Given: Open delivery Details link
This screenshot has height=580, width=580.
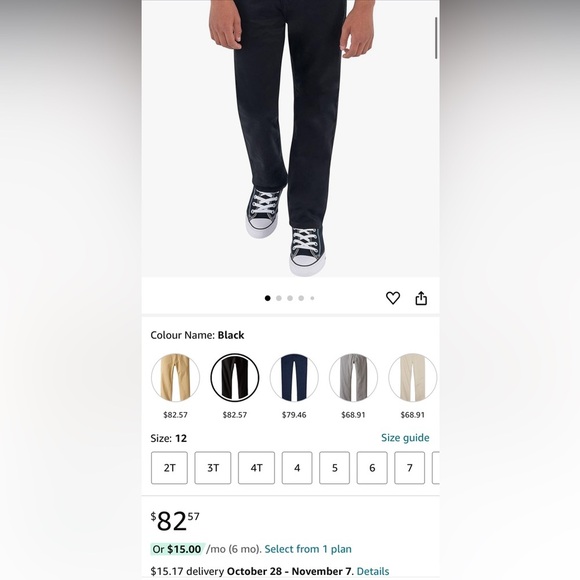Looking at the screenshot, I should [x=373, y=571].
